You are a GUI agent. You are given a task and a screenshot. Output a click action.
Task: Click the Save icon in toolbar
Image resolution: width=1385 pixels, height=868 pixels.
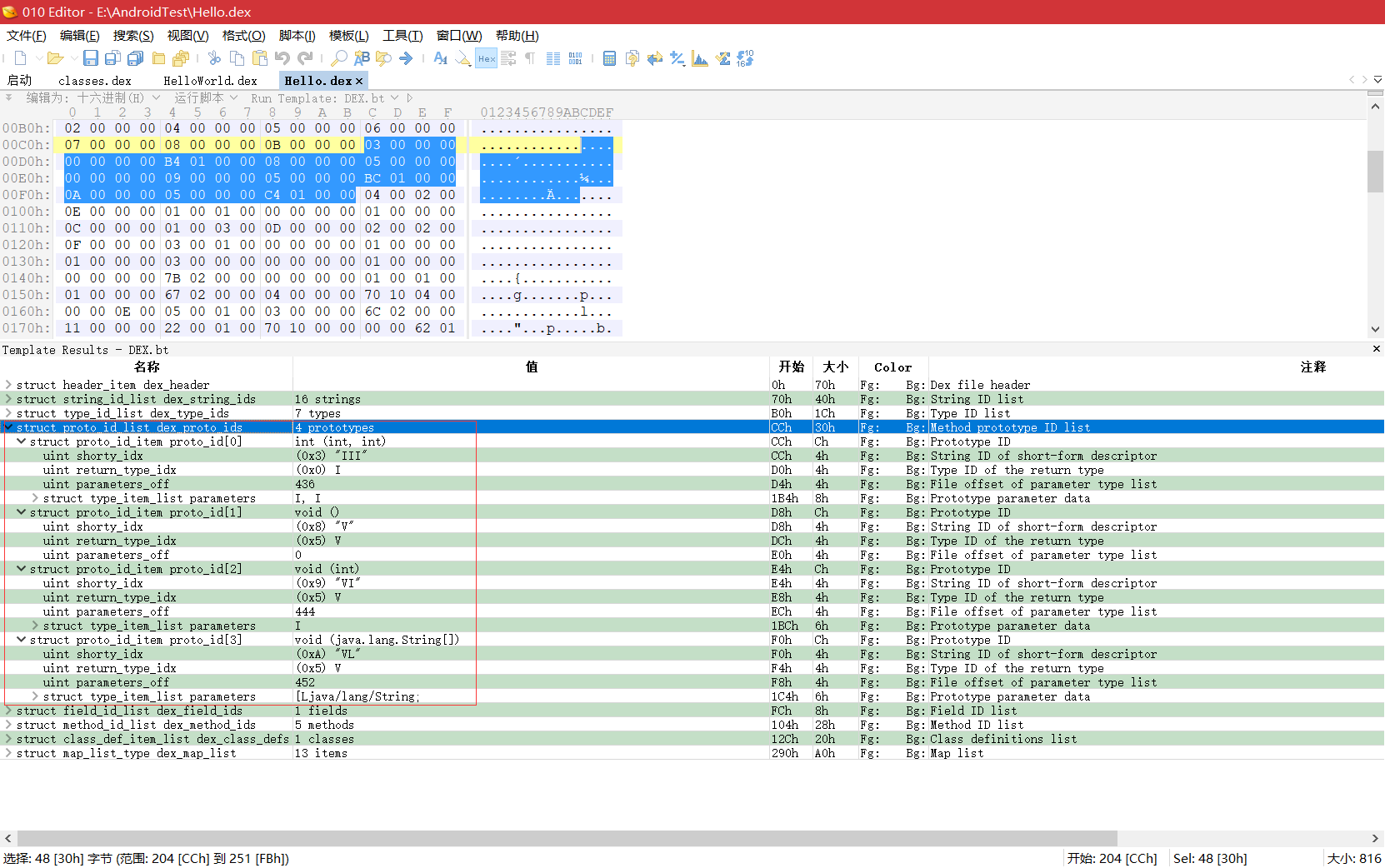(91, 58)
